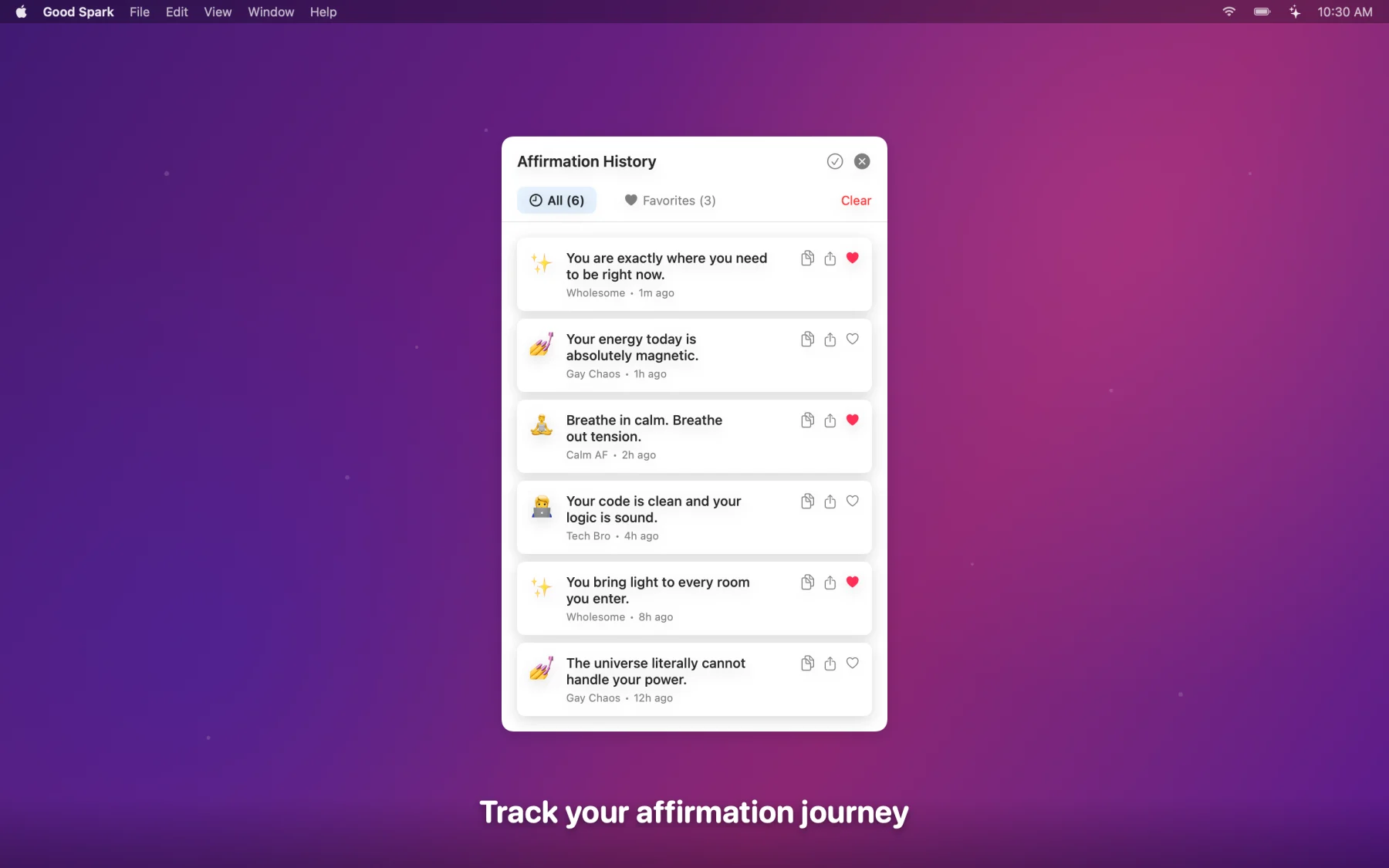Image resolution: width=1389 pixels, height=868 pixels.
Task: Close the Affirmation History panel
Action: [x=862, y=161]
